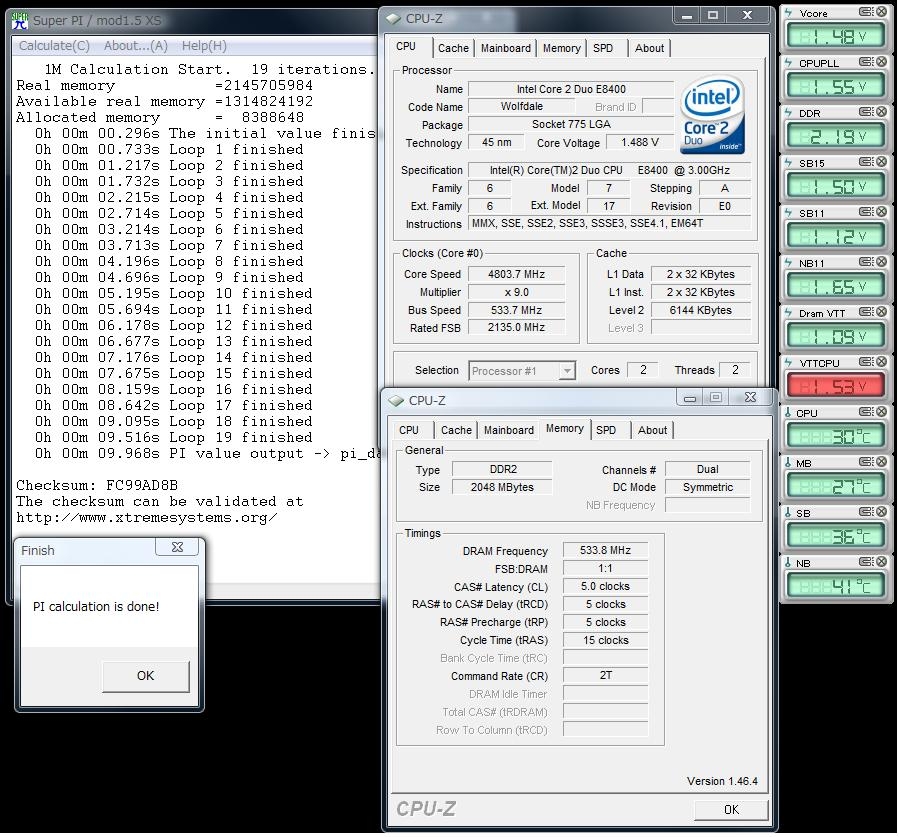The image size is (899, 837).
Task: Close the red VTTCPU voltage gadget
Action: coord(881,363)
